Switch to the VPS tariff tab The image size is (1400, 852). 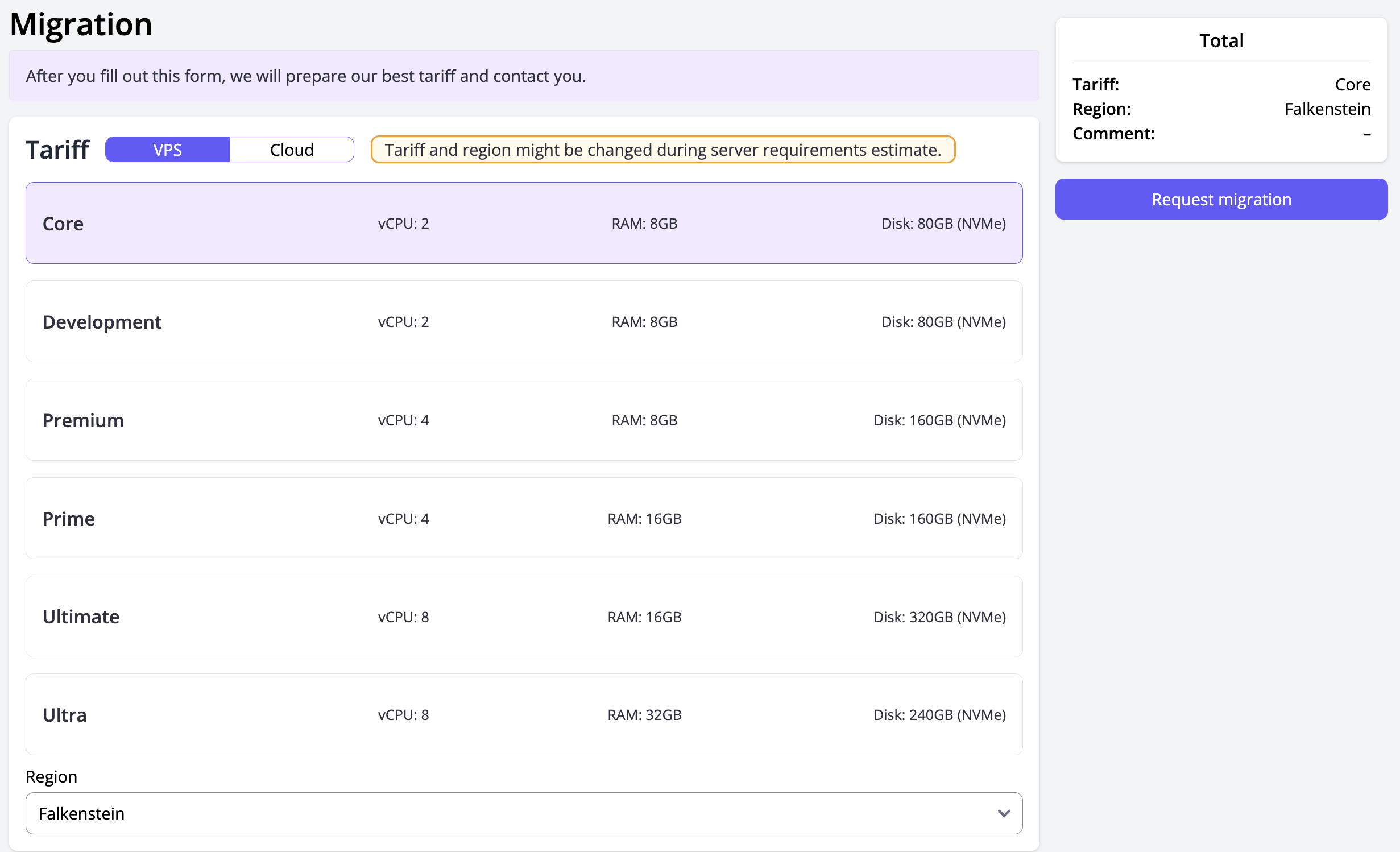point(167,150)
